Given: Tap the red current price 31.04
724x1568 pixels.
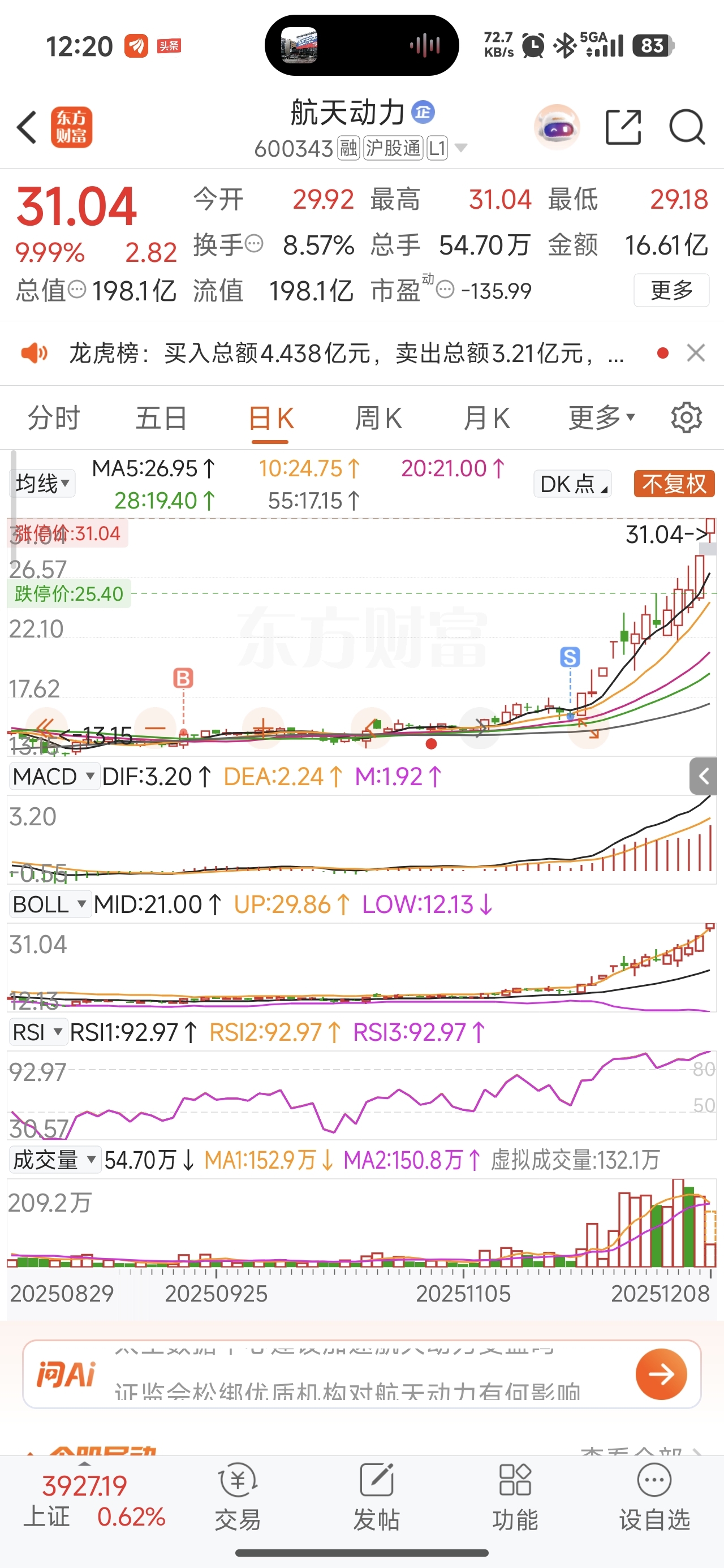Looking at the screenshot, I should pos(76,206).
